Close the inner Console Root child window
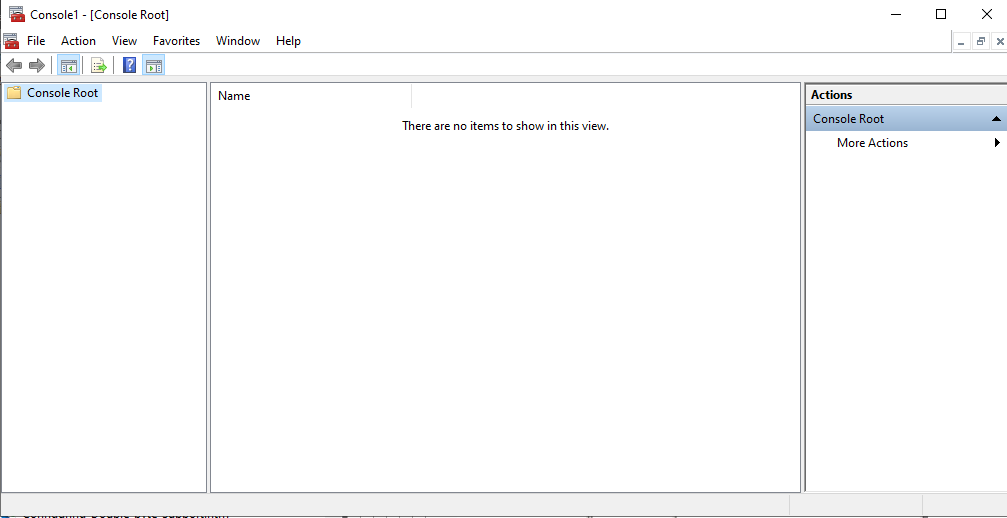1007x518 pixels. tap(1000, 42)
